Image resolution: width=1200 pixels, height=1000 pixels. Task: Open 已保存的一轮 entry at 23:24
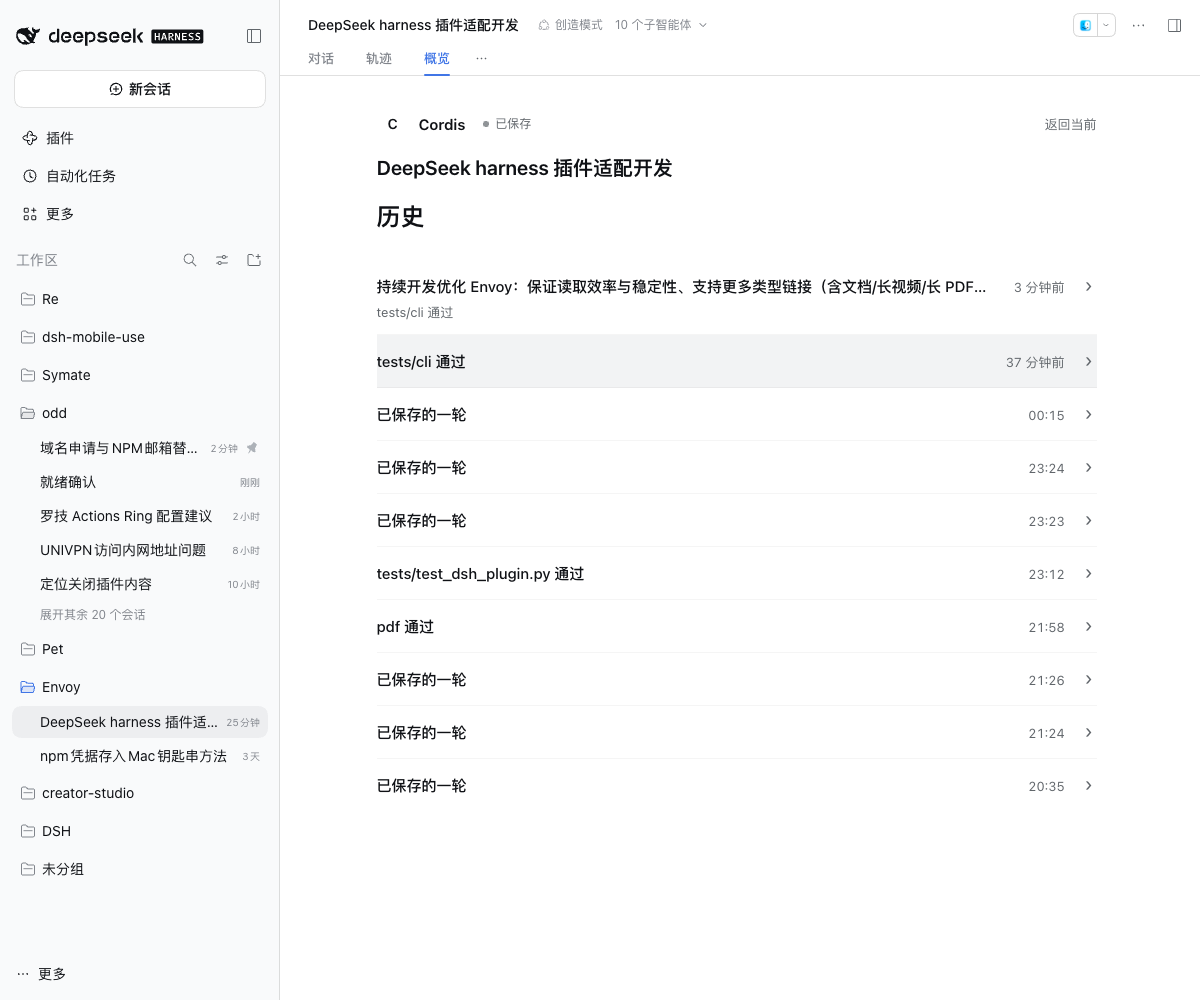coord(737,468)
